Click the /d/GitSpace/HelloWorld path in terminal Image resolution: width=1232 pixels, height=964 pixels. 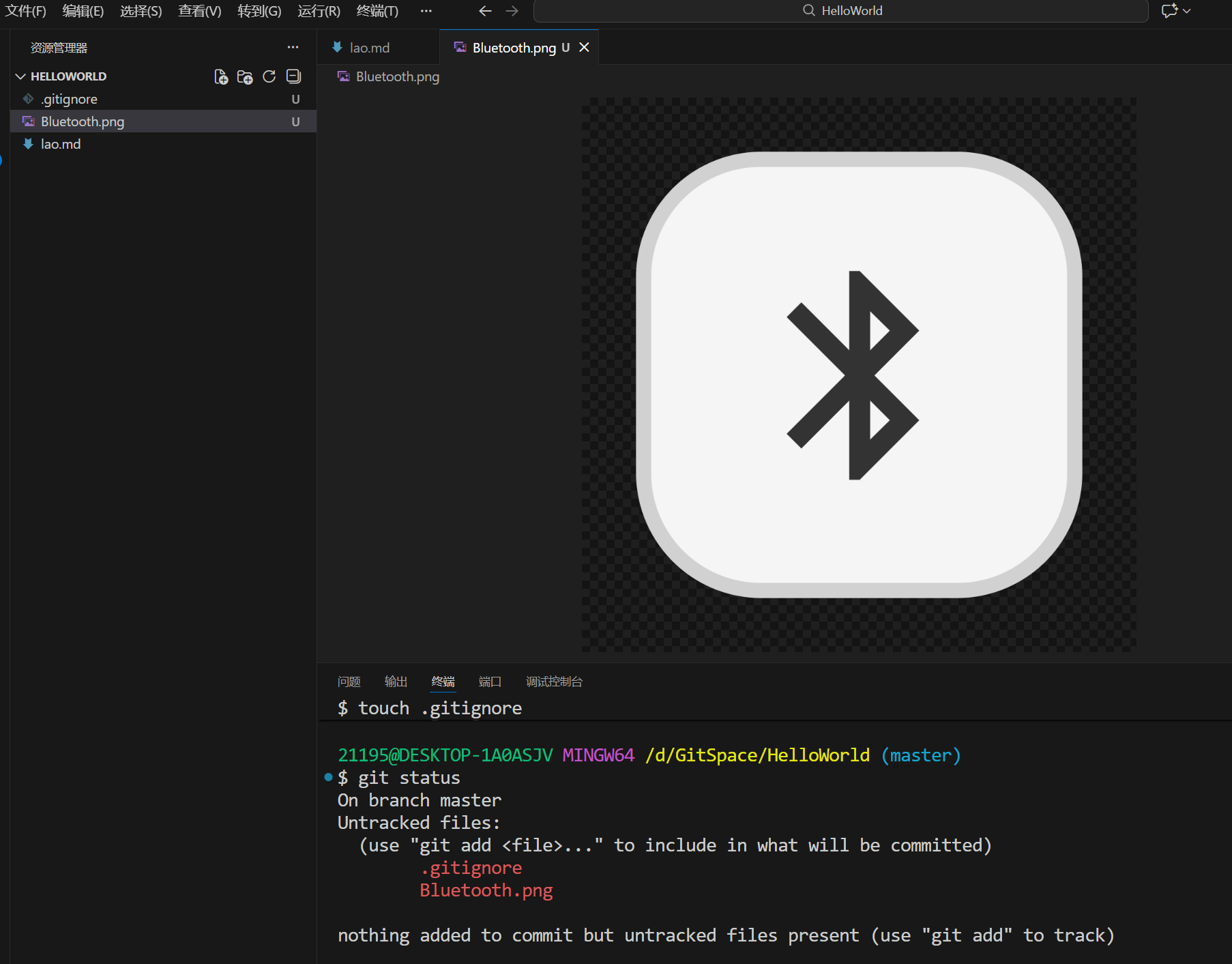[x=757, y=755]
